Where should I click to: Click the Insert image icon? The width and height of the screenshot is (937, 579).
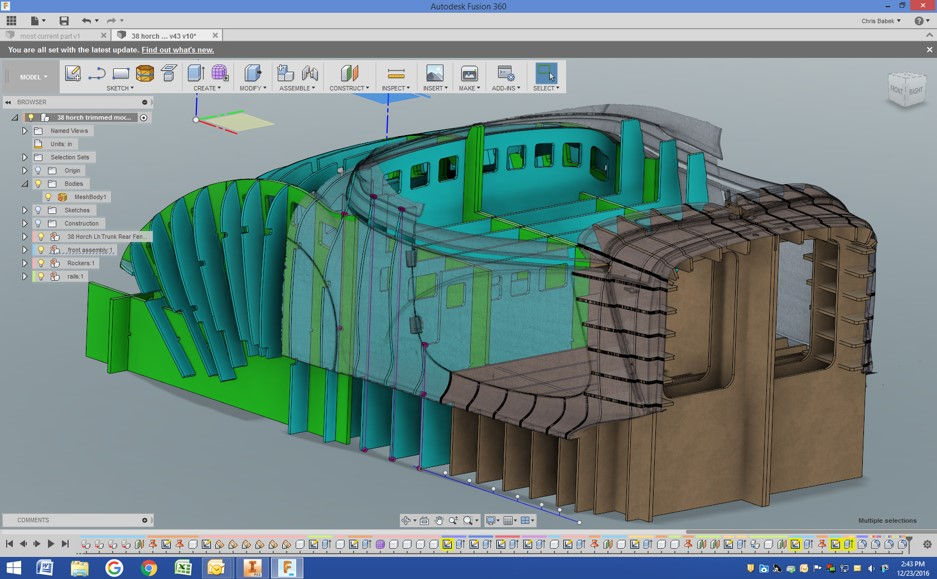tap(434, 73)
